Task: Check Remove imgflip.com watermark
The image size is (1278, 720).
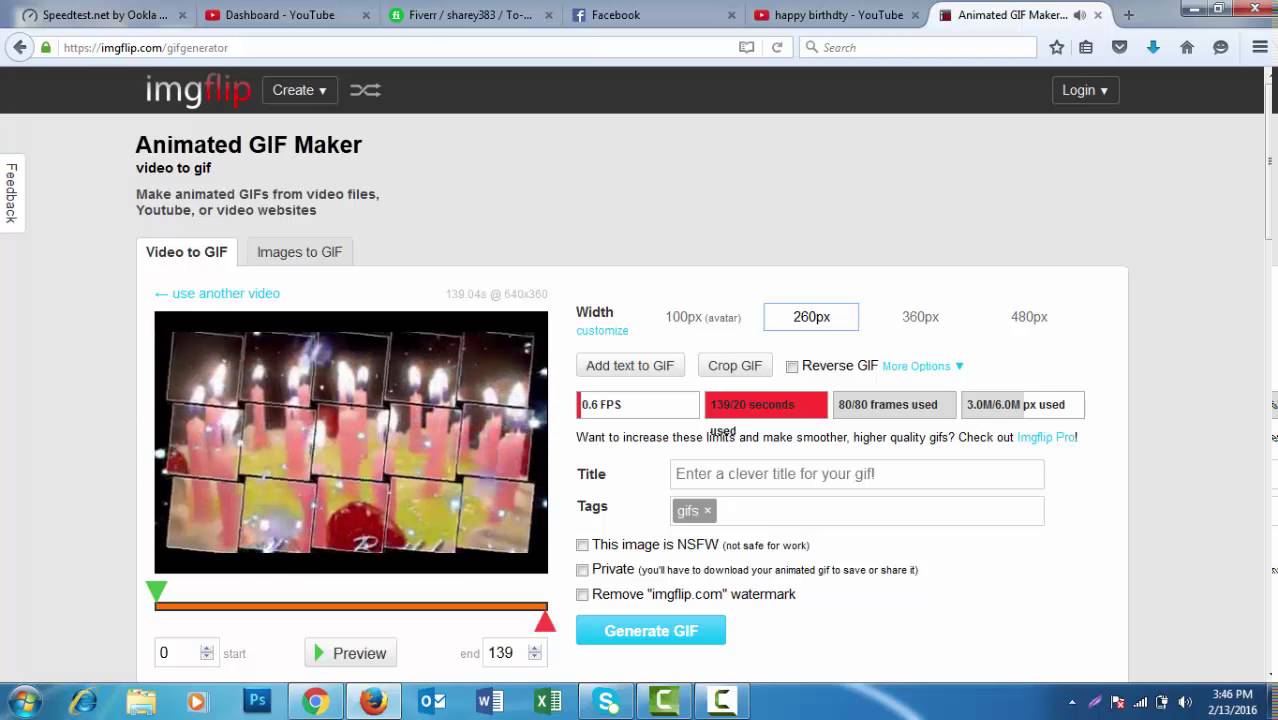Action: pyautogui.click(x=582, y=595)
